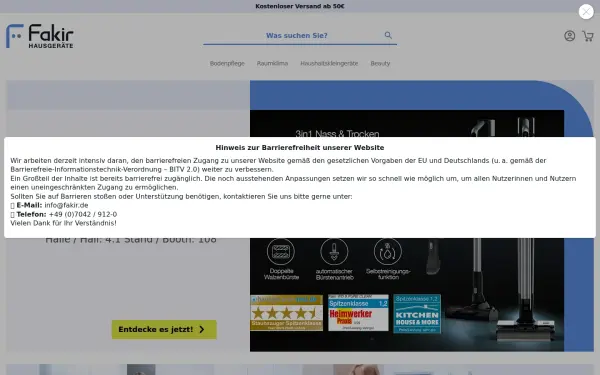Image resolution: width=600 pixels, height=375 pixels.
Task: Click the info@fakir.de email address
Action: pyautogui.click(x=66, y=205)
